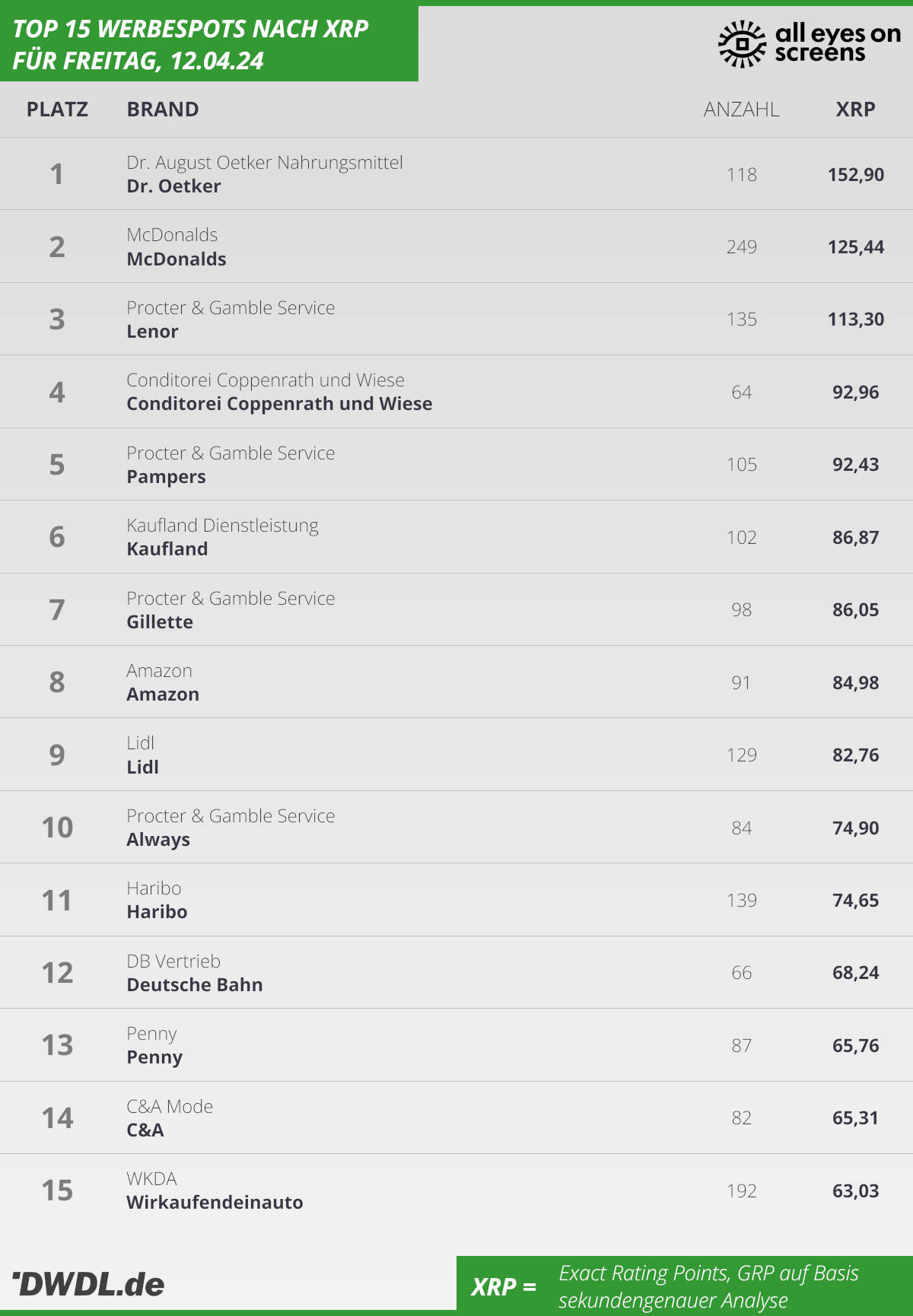Click the Amazon XRP value 84,98

856,683
